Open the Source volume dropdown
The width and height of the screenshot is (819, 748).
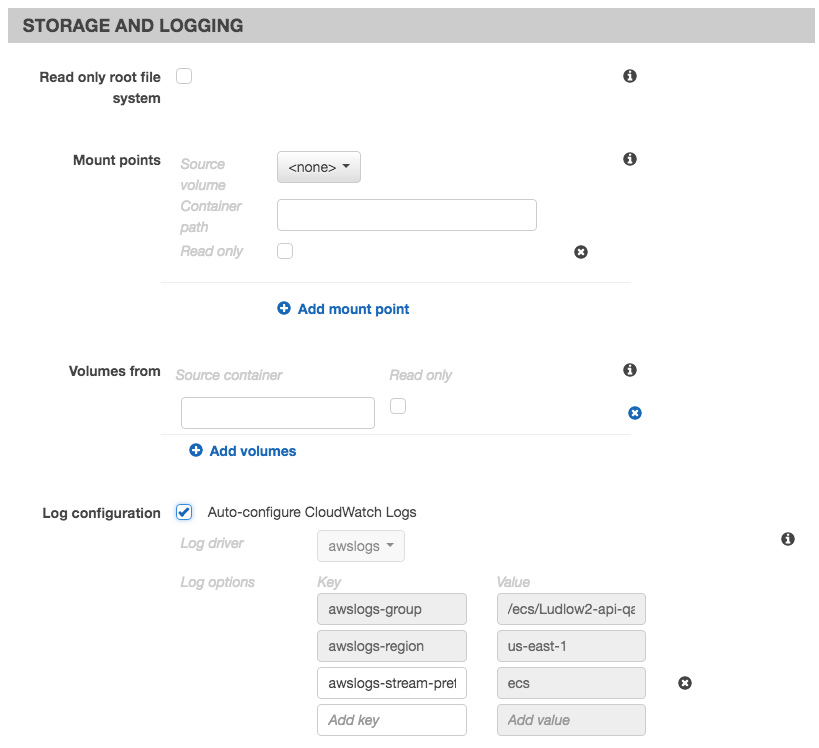pyautogui.click(x=318, y=167)
